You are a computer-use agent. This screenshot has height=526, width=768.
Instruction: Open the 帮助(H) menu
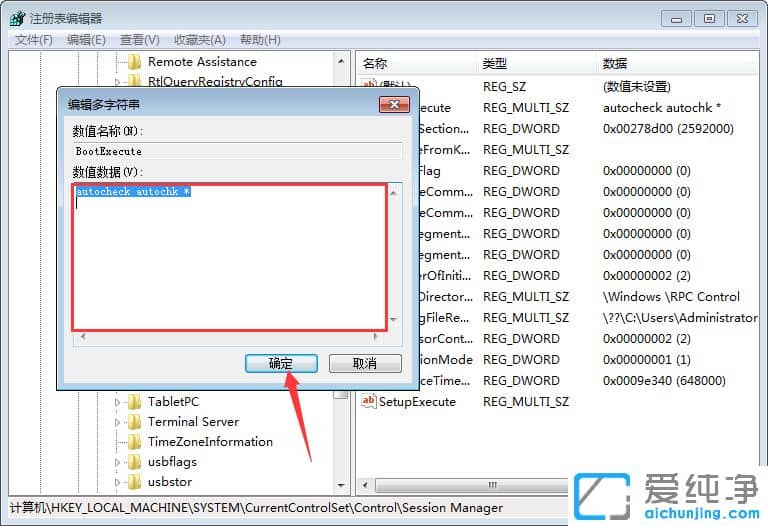tap(260, 40)
